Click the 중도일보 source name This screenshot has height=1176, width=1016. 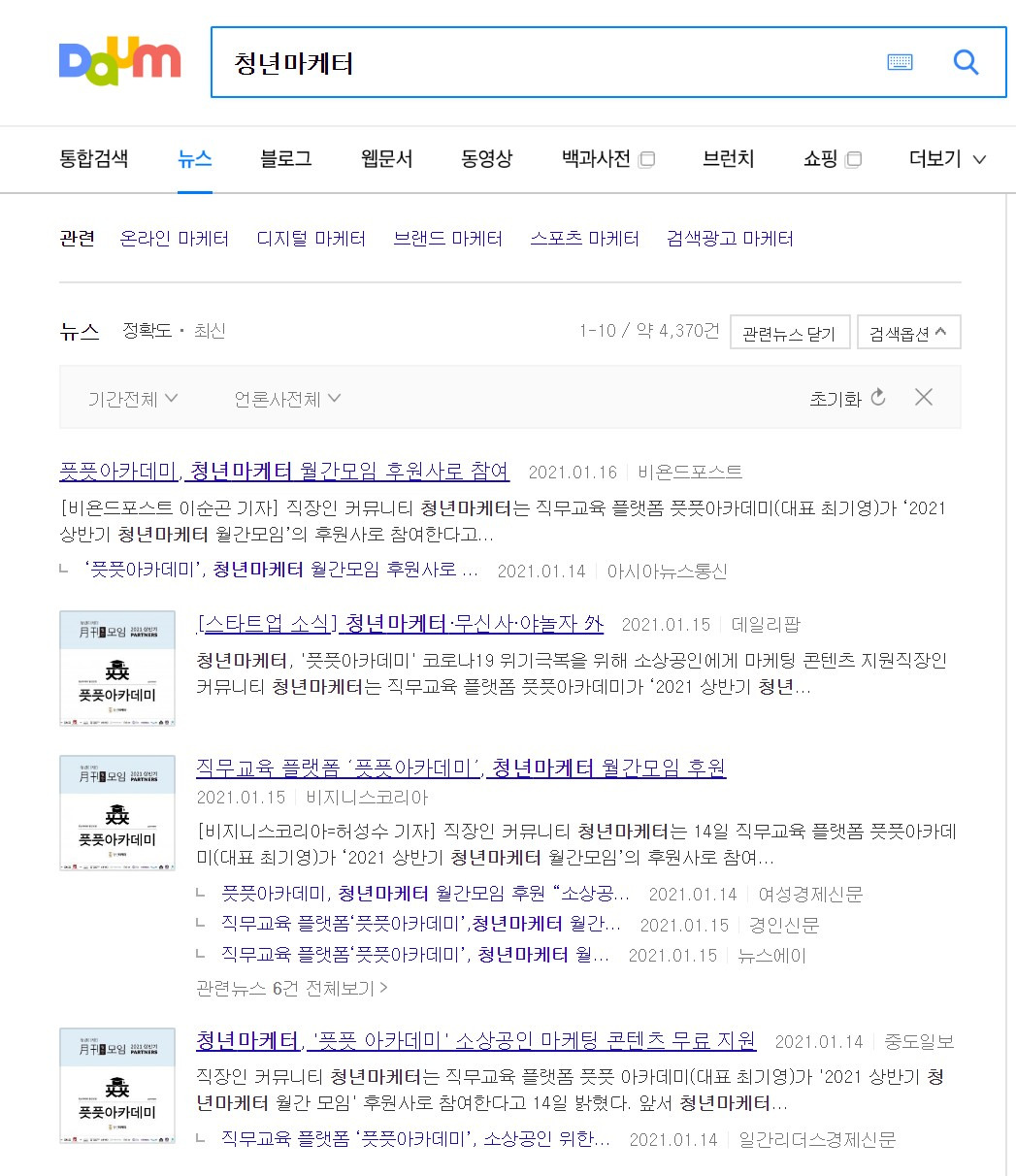click(920, 1042)
